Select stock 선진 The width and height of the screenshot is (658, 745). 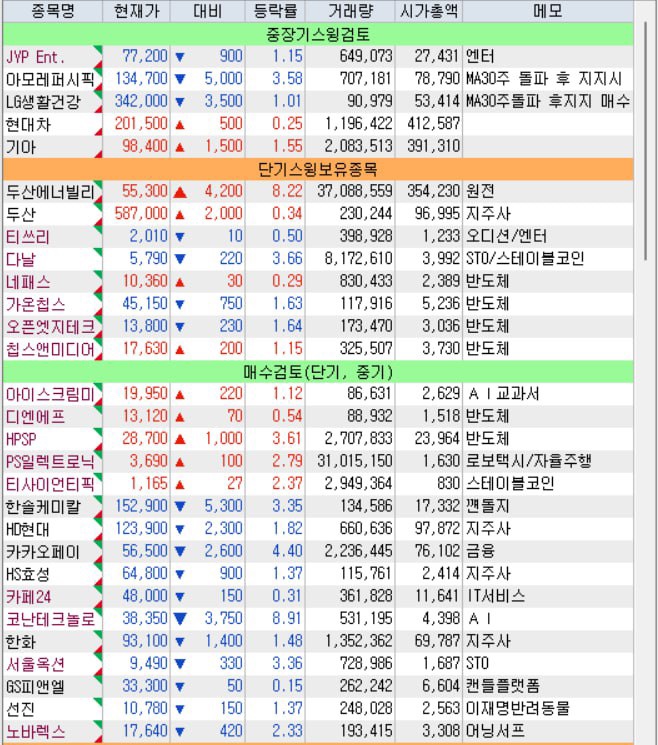click(52, 709)
